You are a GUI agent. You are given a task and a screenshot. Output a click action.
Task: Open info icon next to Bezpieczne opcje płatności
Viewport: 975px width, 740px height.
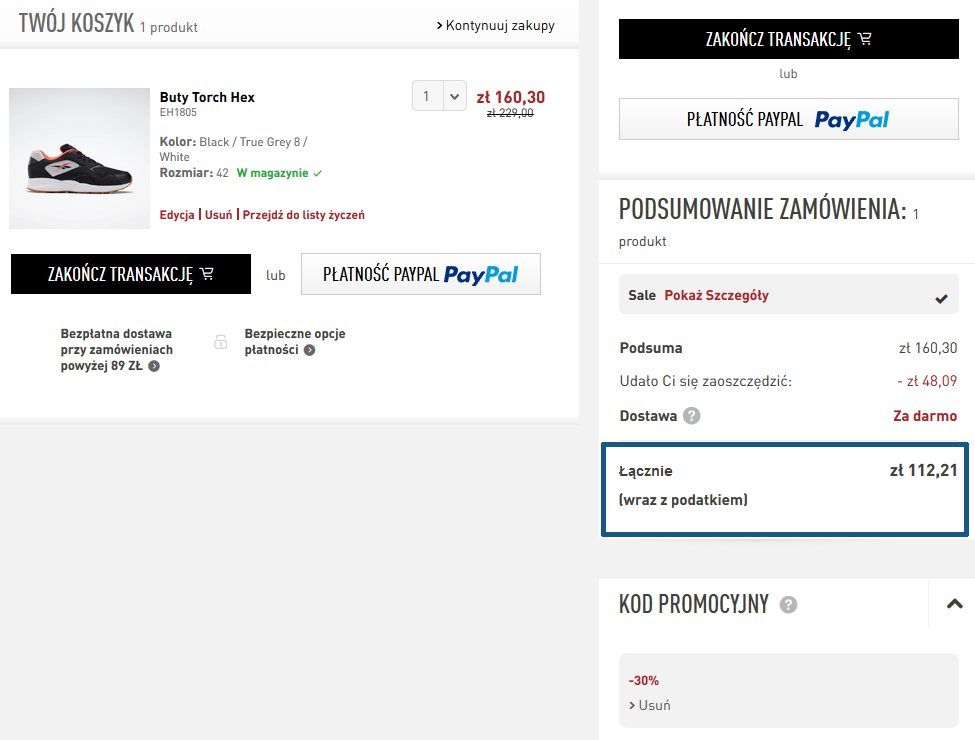310,350
